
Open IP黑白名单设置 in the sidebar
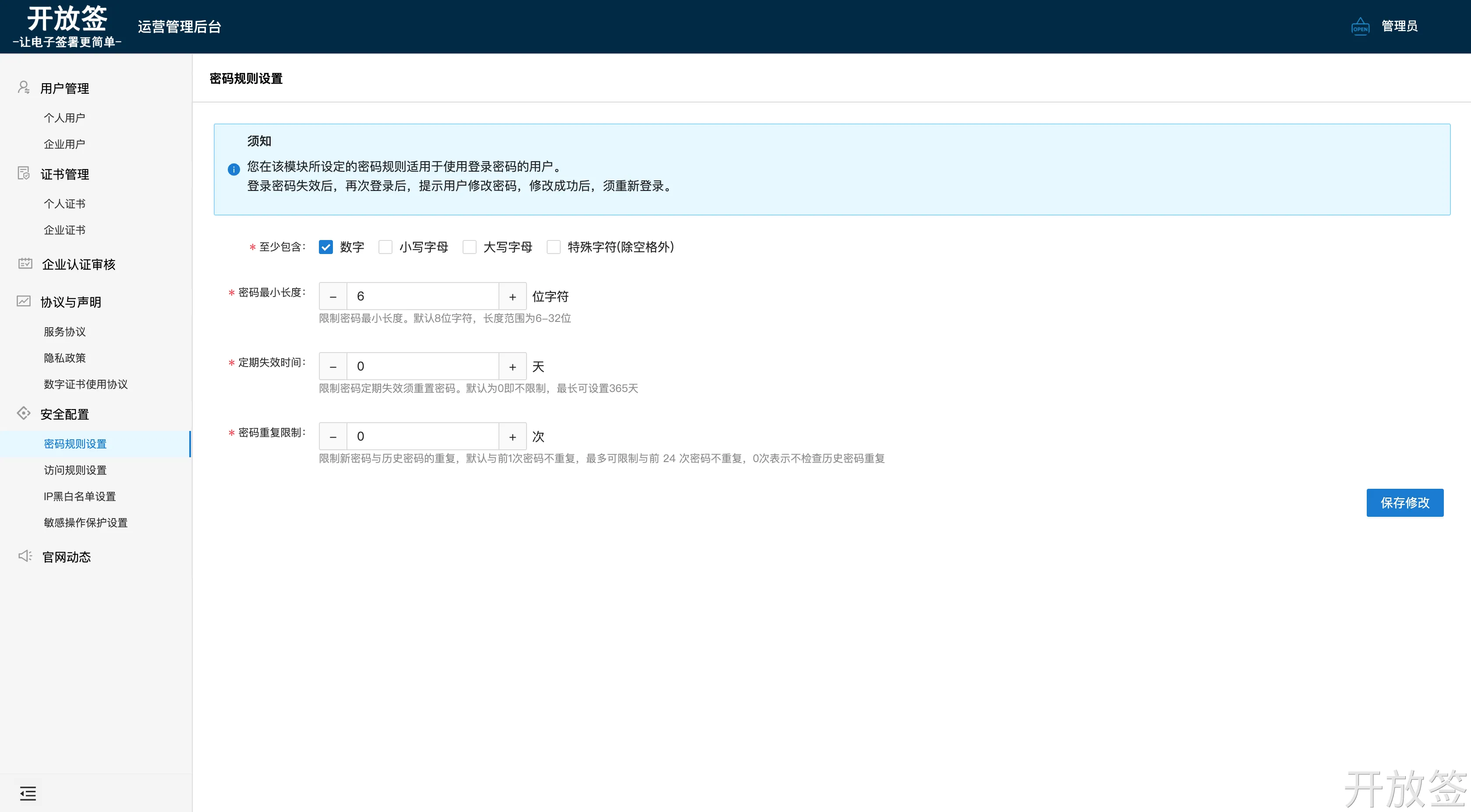[79, 496]
